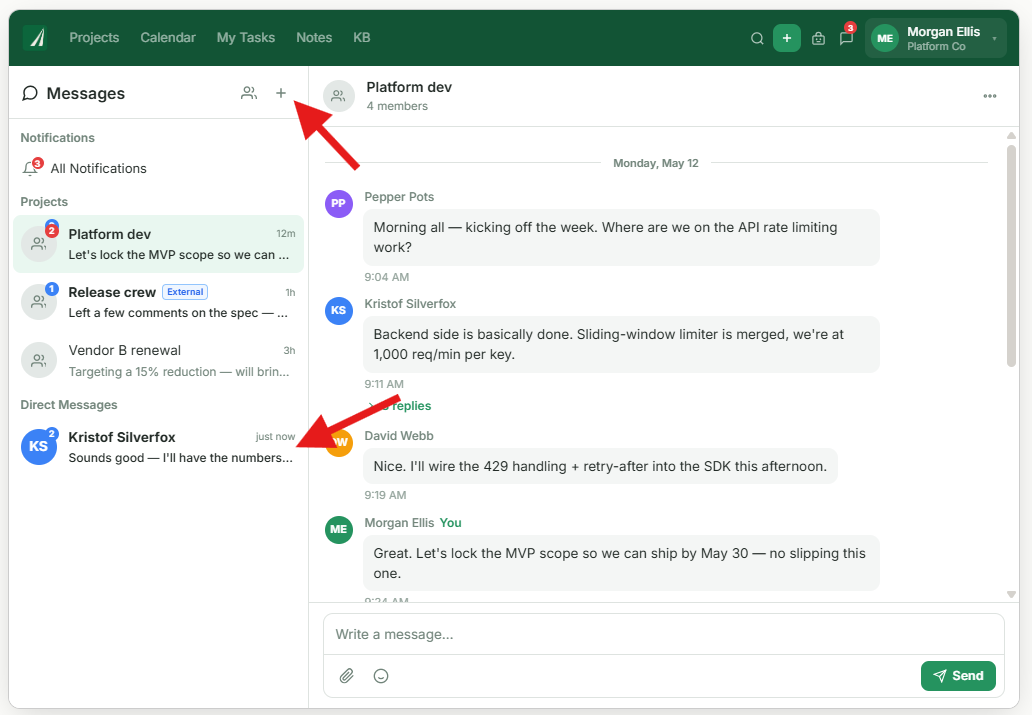Open the group contacts icon beside Messages

[249, 93]
